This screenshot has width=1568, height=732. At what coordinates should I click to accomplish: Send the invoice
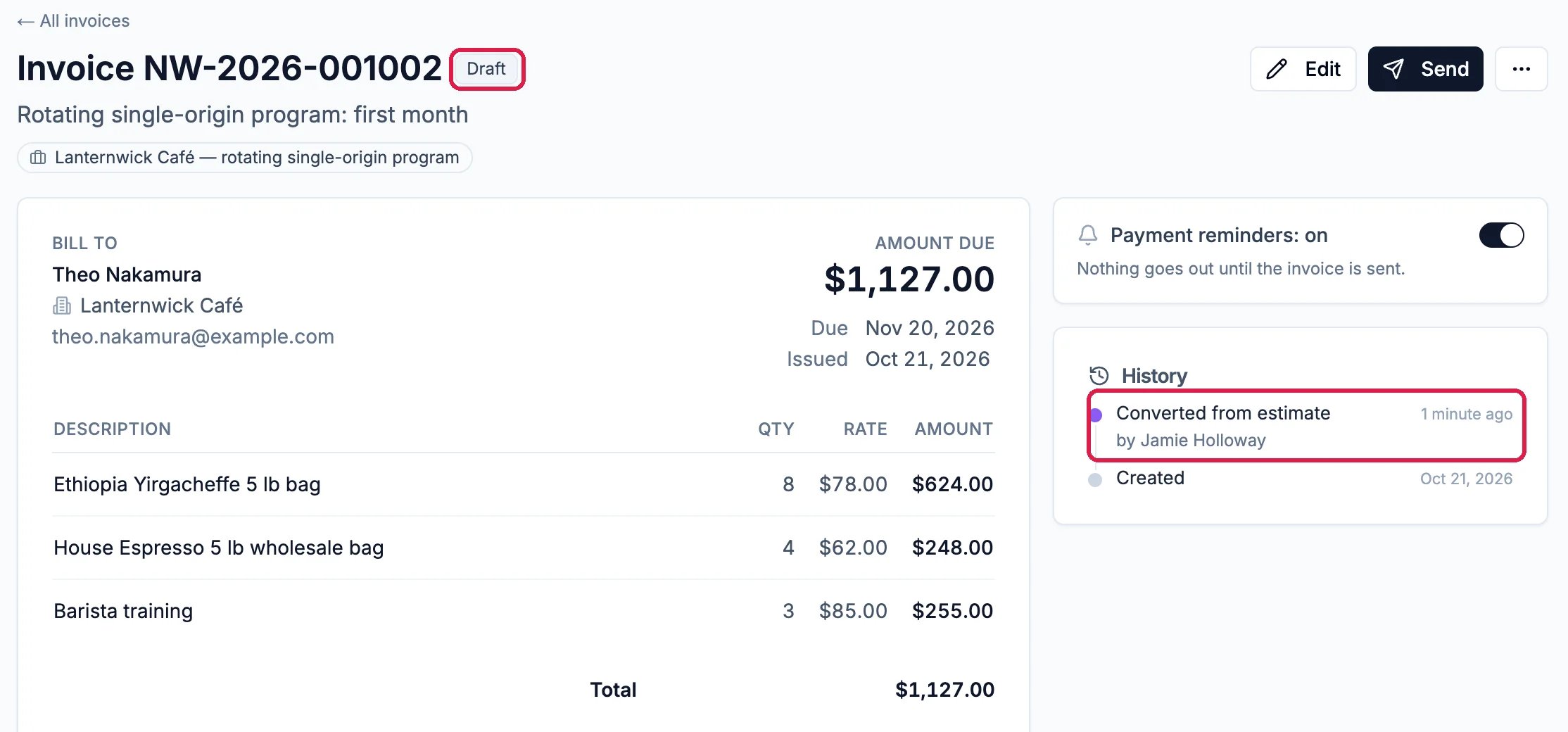pos(1425,69)
